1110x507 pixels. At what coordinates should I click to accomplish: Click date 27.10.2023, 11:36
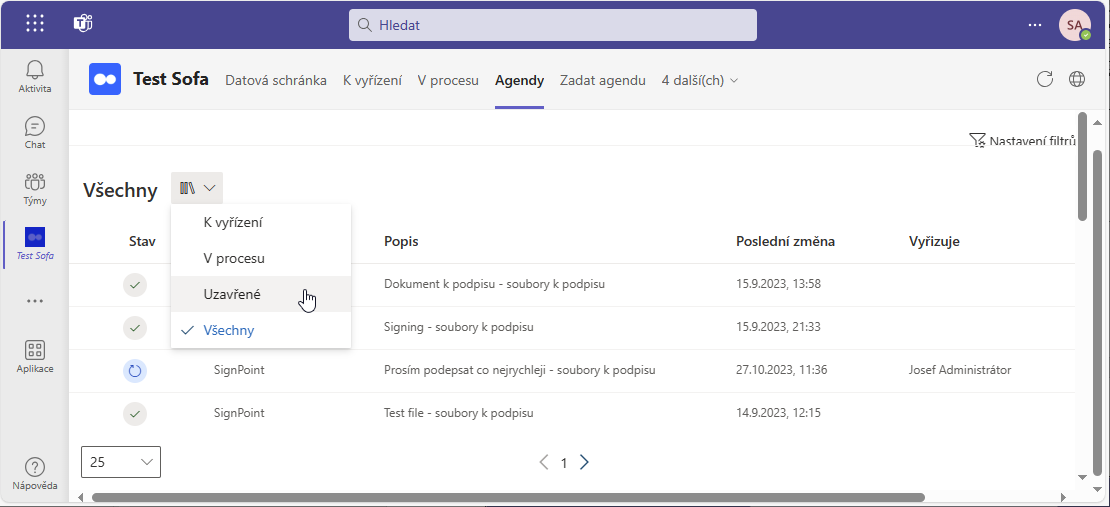(x=782, y=370)
